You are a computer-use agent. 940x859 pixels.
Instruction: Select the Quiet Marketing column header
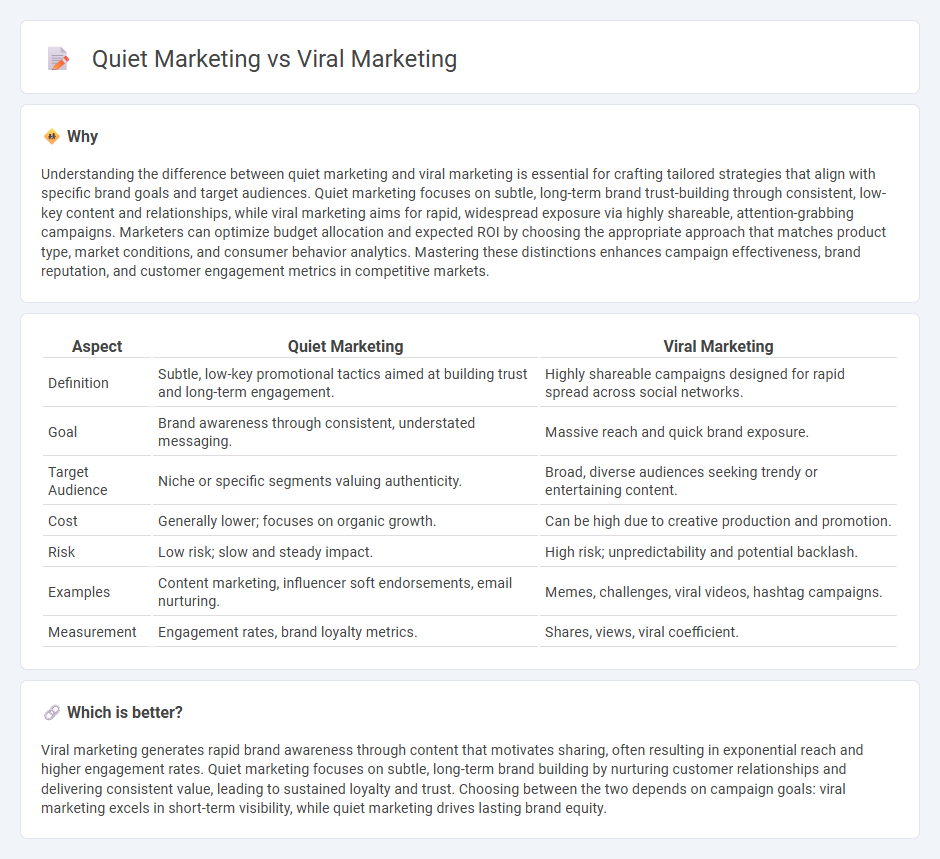point(345,346)
